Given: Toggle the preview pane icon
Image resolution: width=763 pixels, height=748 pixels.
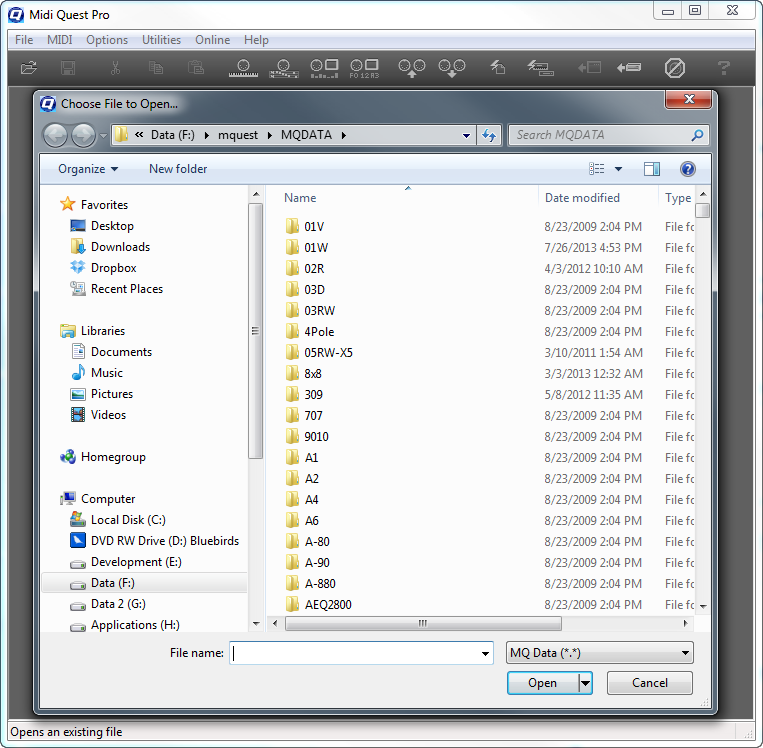Looking at the screenshot, I should pyautogui.click(x=652, y=169).
